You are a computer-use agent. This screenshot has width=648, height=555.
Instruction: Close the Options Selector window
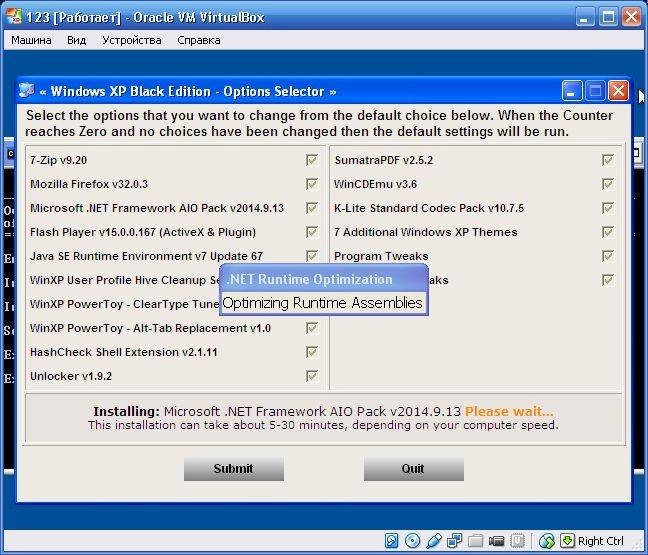coord(618,91)
